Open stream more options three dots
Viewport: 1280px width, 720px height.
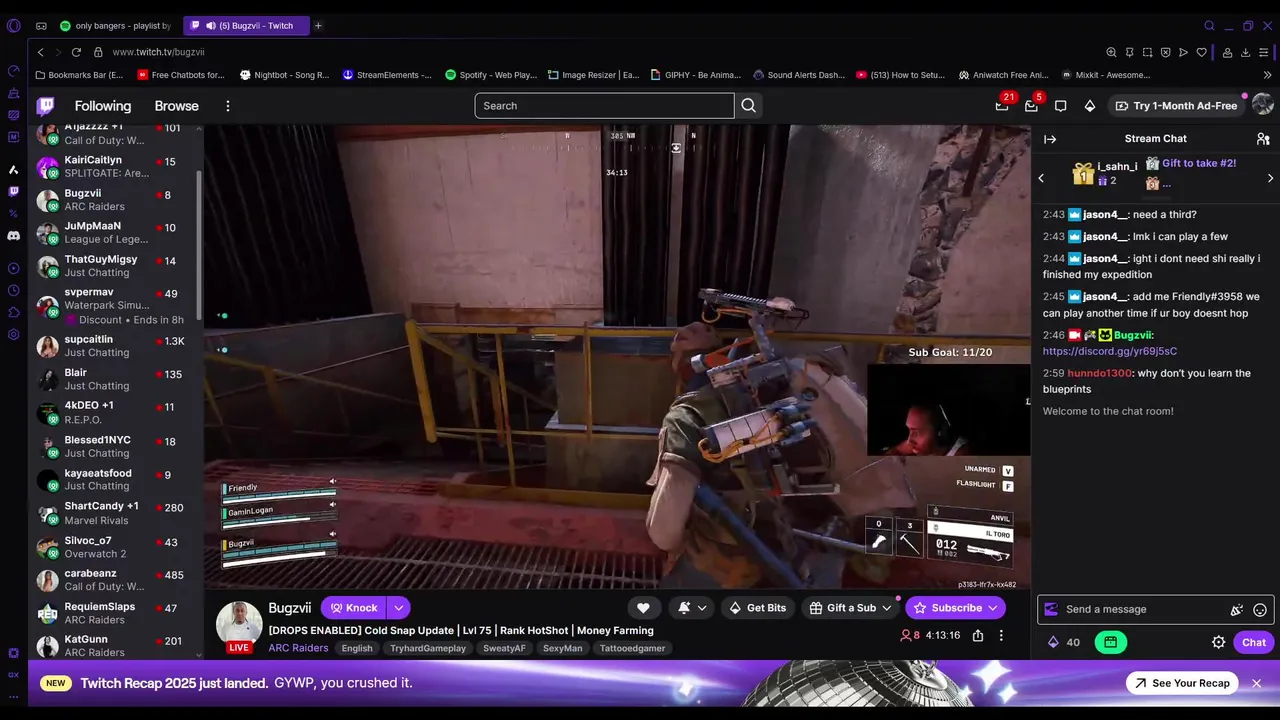tap(1001, 635)
